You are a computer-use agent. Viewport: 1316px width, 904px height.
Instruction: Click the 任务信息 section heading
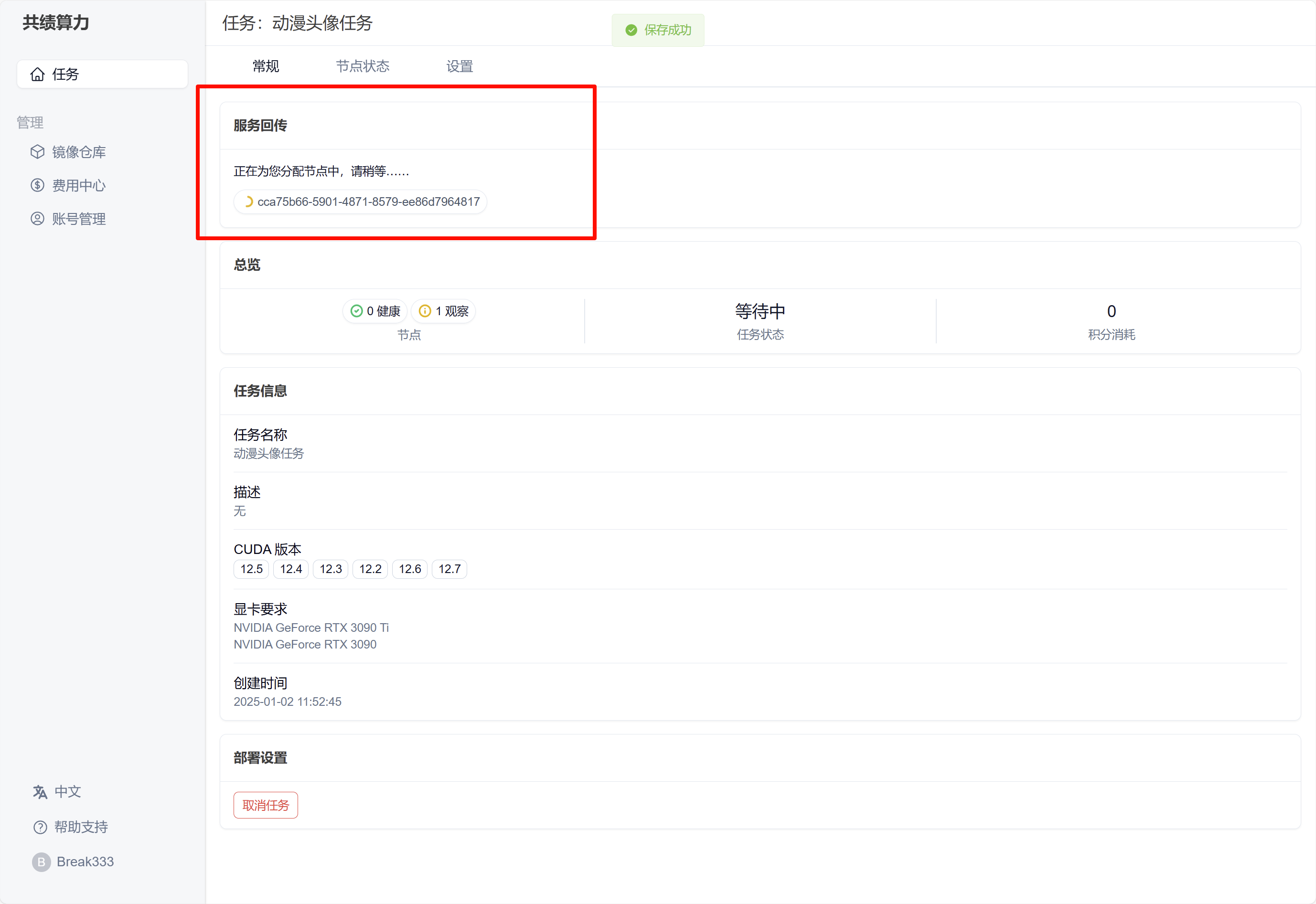click(x=260, y=391)
